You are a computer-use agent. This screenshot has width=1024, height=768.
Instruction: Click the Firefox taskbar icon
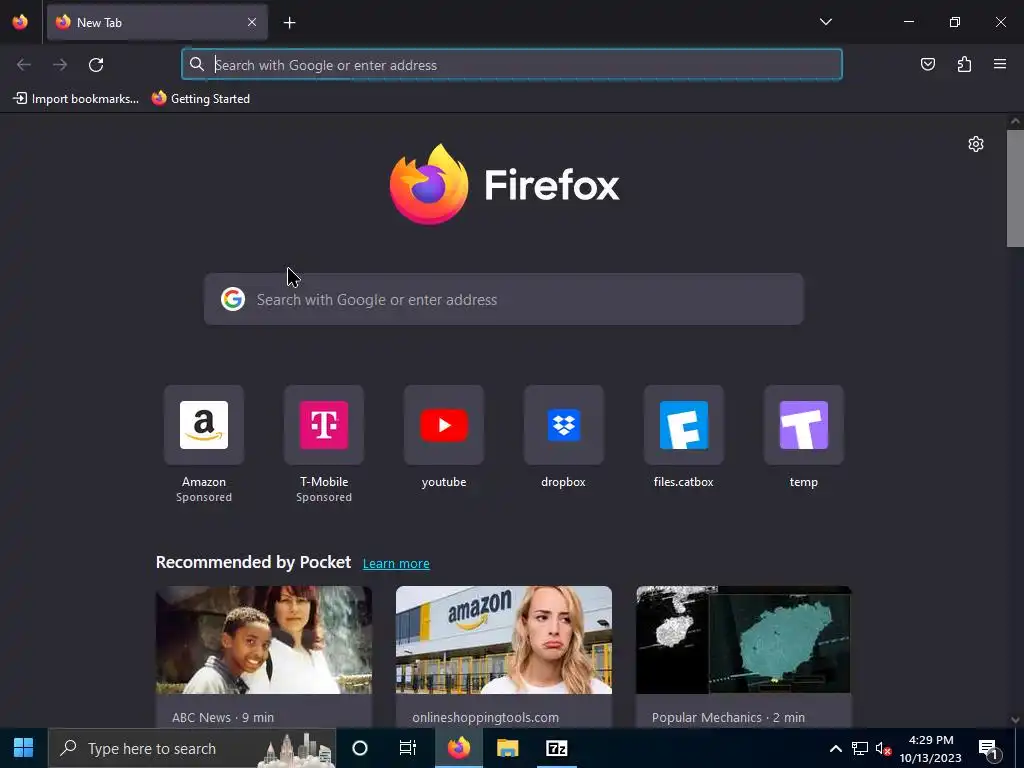coord(458,748)
